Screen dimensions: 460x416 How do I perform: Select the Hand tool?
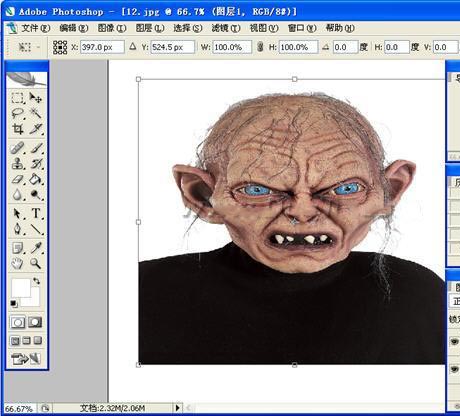click(x=17, y=263)
